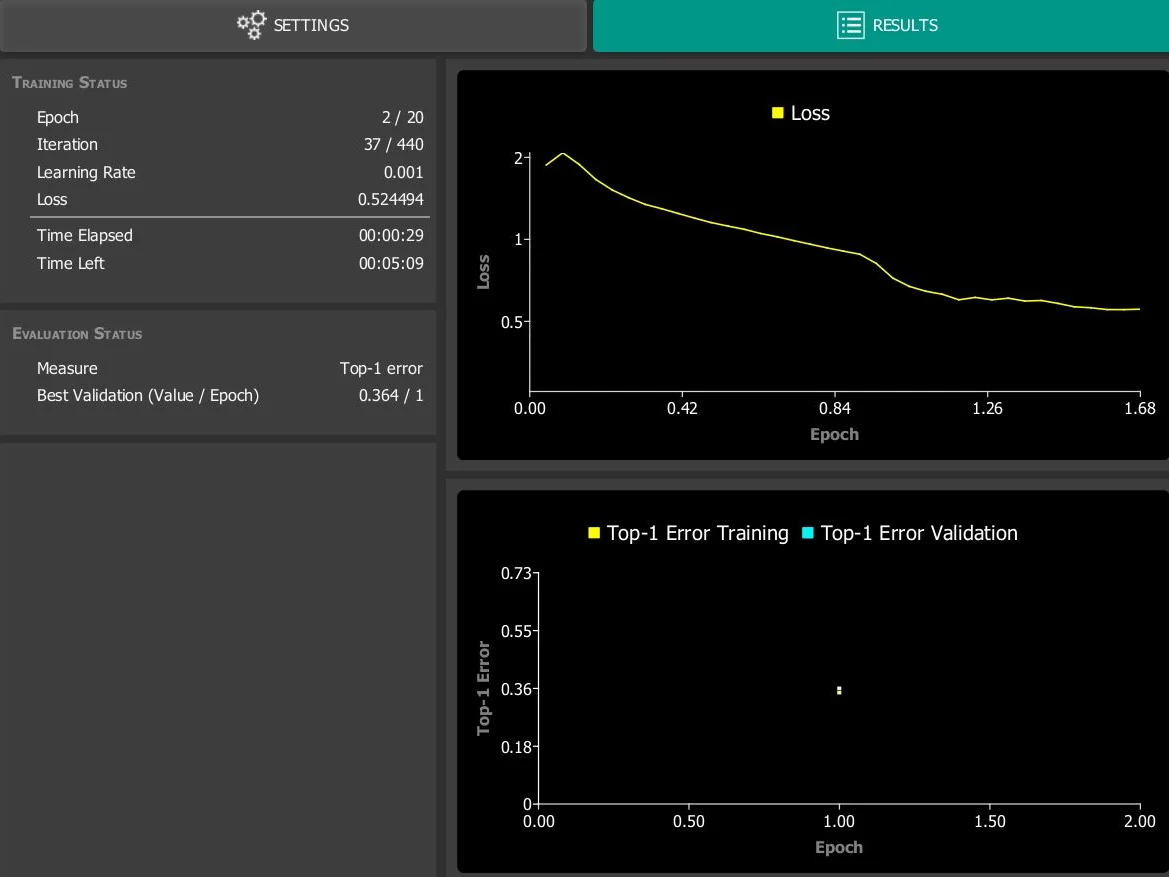
Task: Click the Loss legend label text
Action: [x=810, y=113]
